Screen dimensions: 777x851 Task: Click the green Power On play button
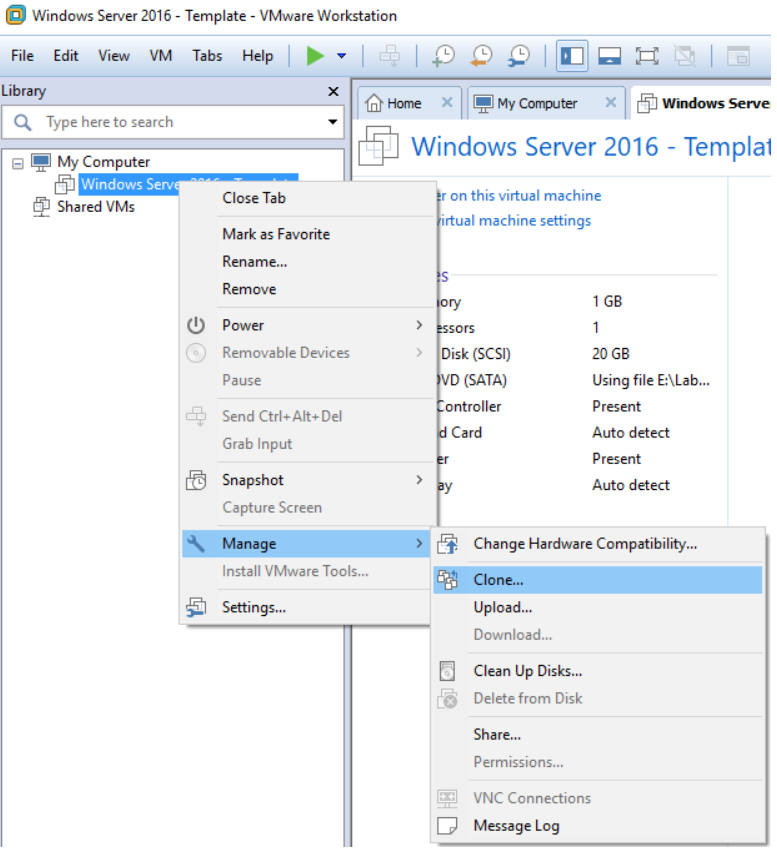[x=315, y=55]
